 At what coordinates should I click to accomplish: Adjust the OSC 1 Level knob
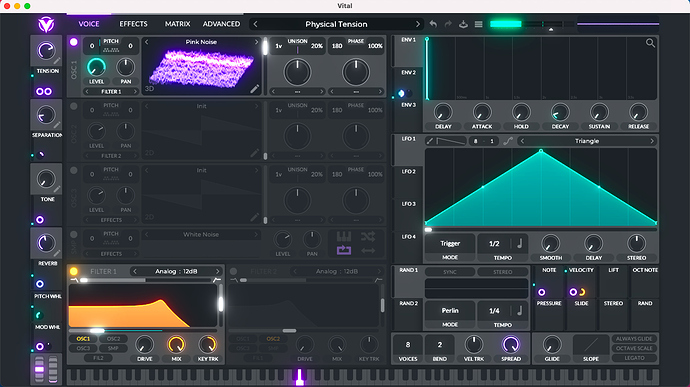[x=96, y=67]
